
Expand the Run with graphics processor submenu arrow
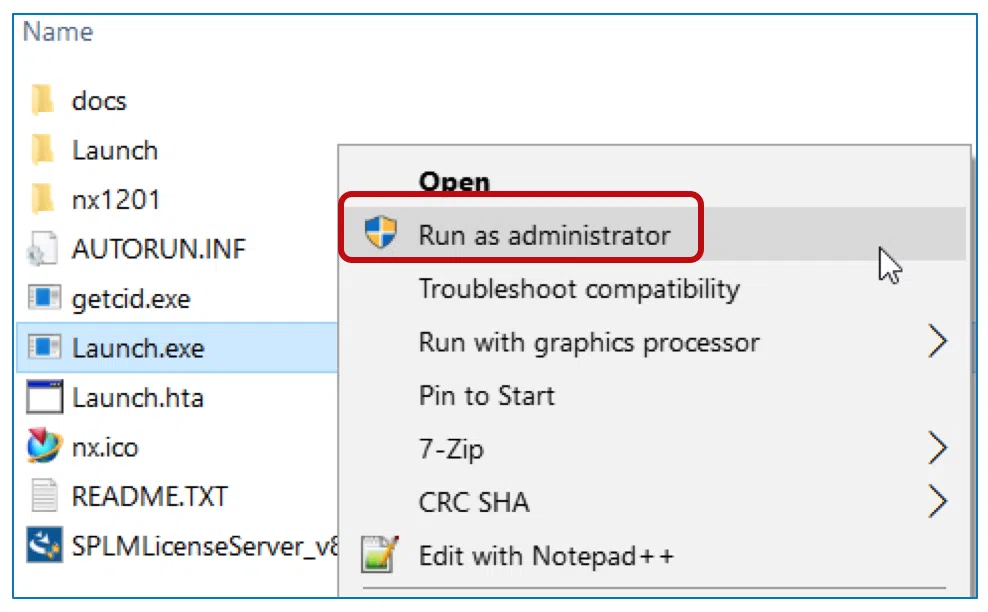tap(938, 342)
